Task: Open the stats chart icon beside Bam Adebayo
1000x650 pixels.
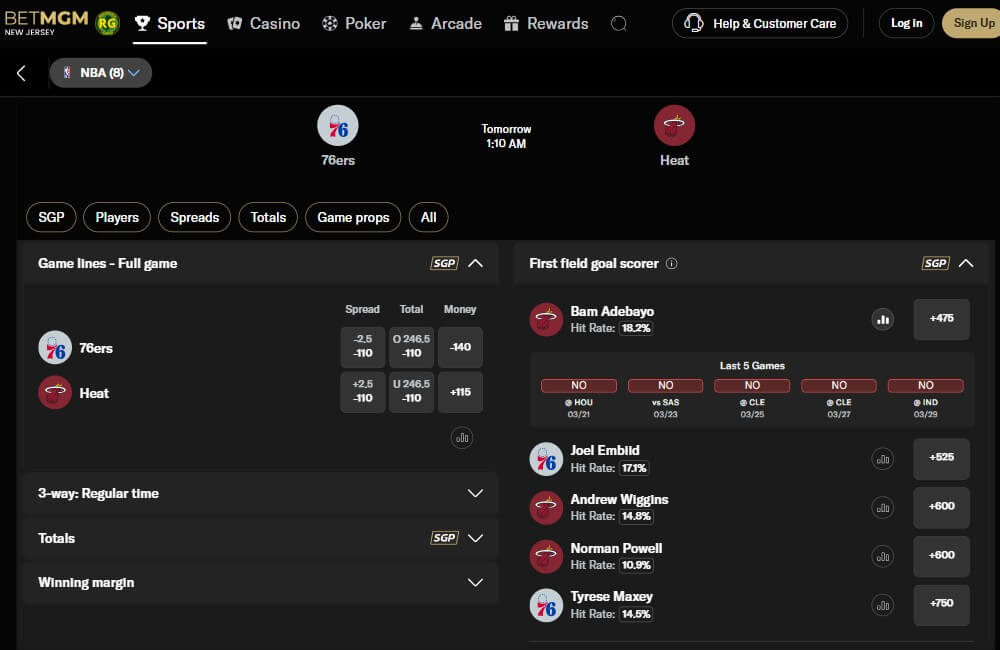Action: (x=883, y=319)
